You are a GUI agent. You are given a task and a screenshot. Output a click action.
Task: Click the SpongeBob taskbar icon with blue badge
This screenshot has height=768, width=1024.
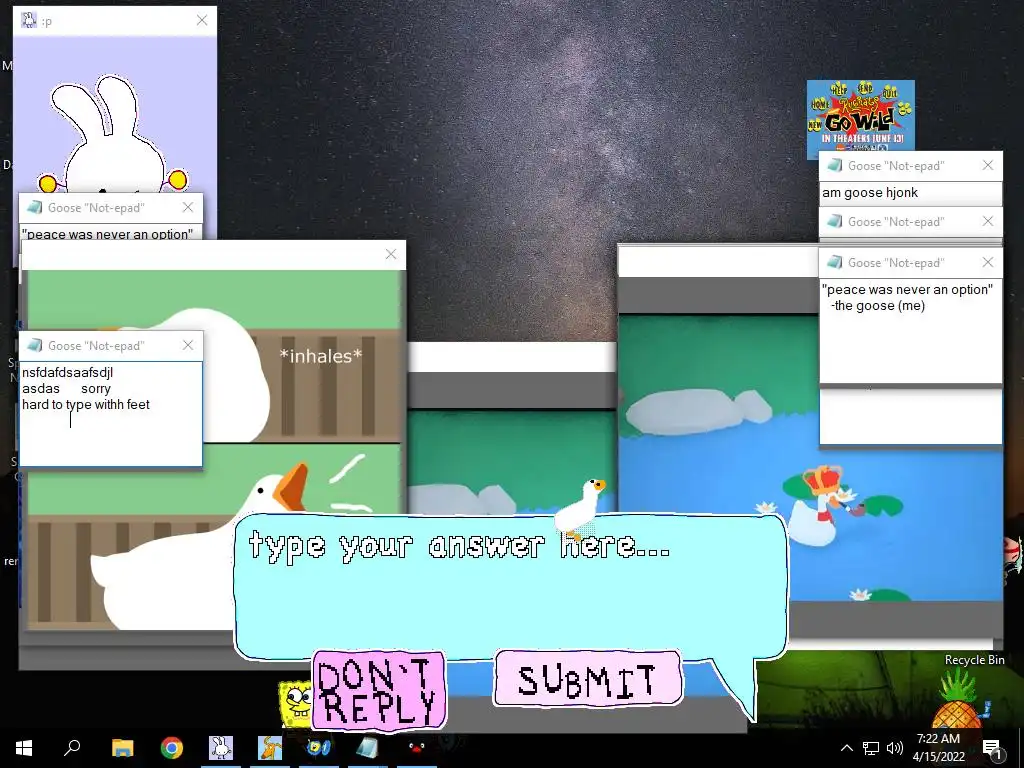[319, 747]
